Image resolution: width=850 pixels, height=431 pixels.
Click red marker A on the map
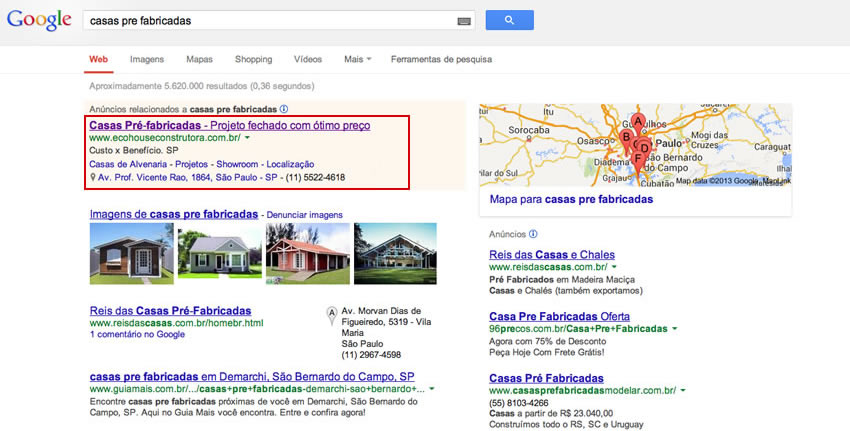point(638,122)
